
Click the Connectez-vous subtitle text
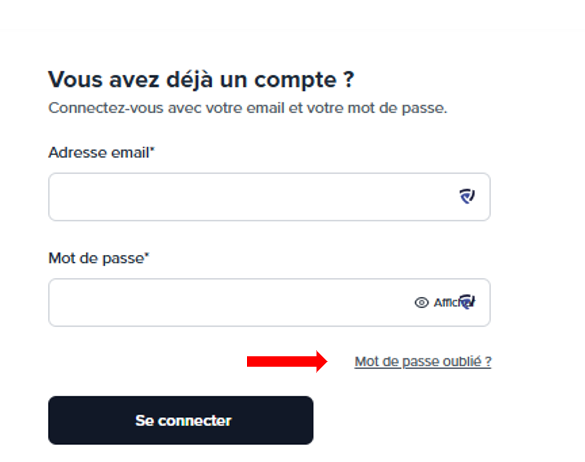coord(247,108)
